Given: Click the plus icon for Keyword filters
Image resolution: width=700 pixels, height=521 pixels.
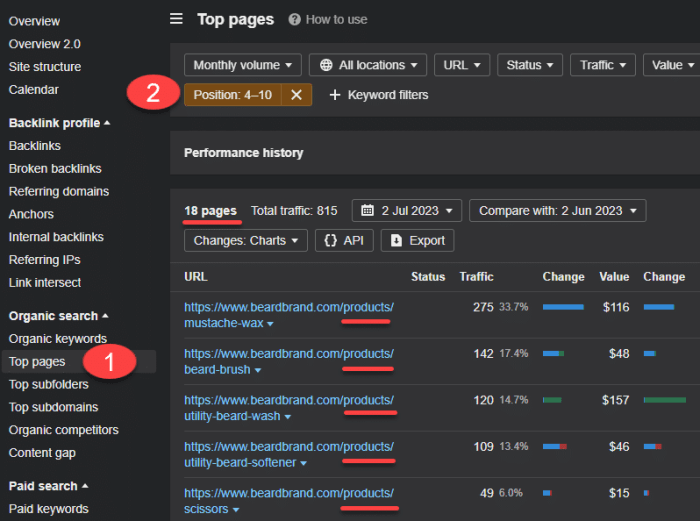Looking at the screenshot, I should [335, 95].
